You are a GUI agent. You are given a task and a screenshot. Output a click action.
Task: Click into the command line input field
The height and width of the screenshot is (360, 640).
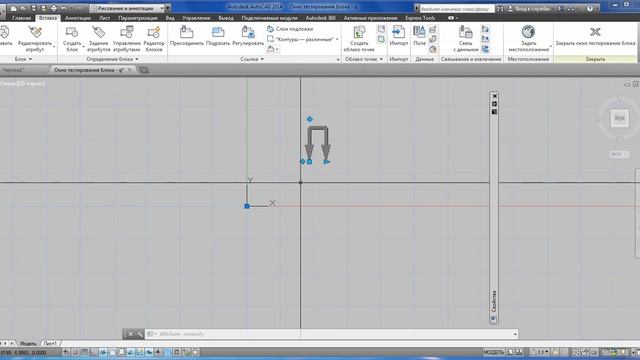329,334
